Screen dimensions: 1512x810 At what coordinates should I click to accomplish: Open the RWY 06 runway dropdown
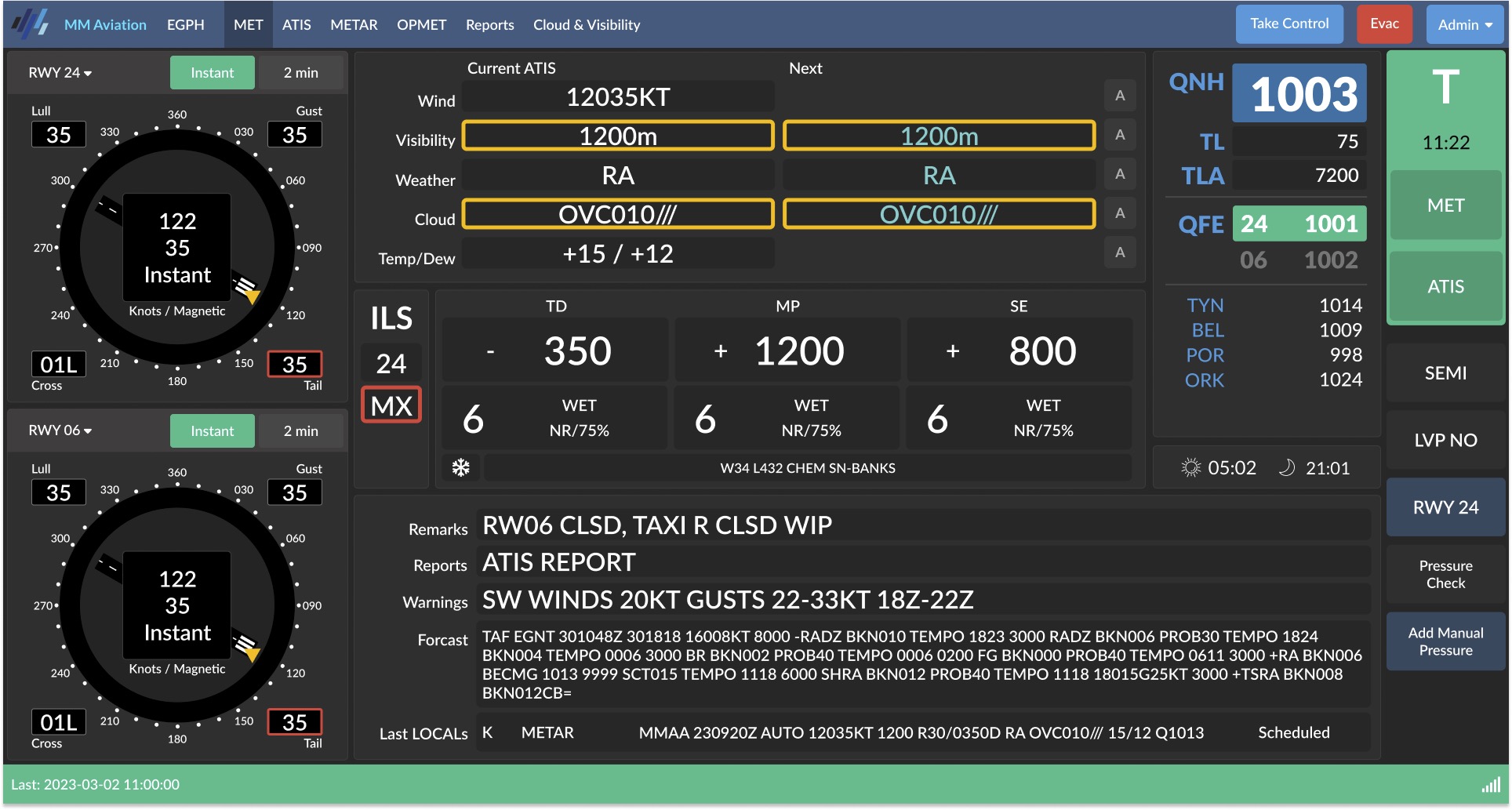pos(60,430)
